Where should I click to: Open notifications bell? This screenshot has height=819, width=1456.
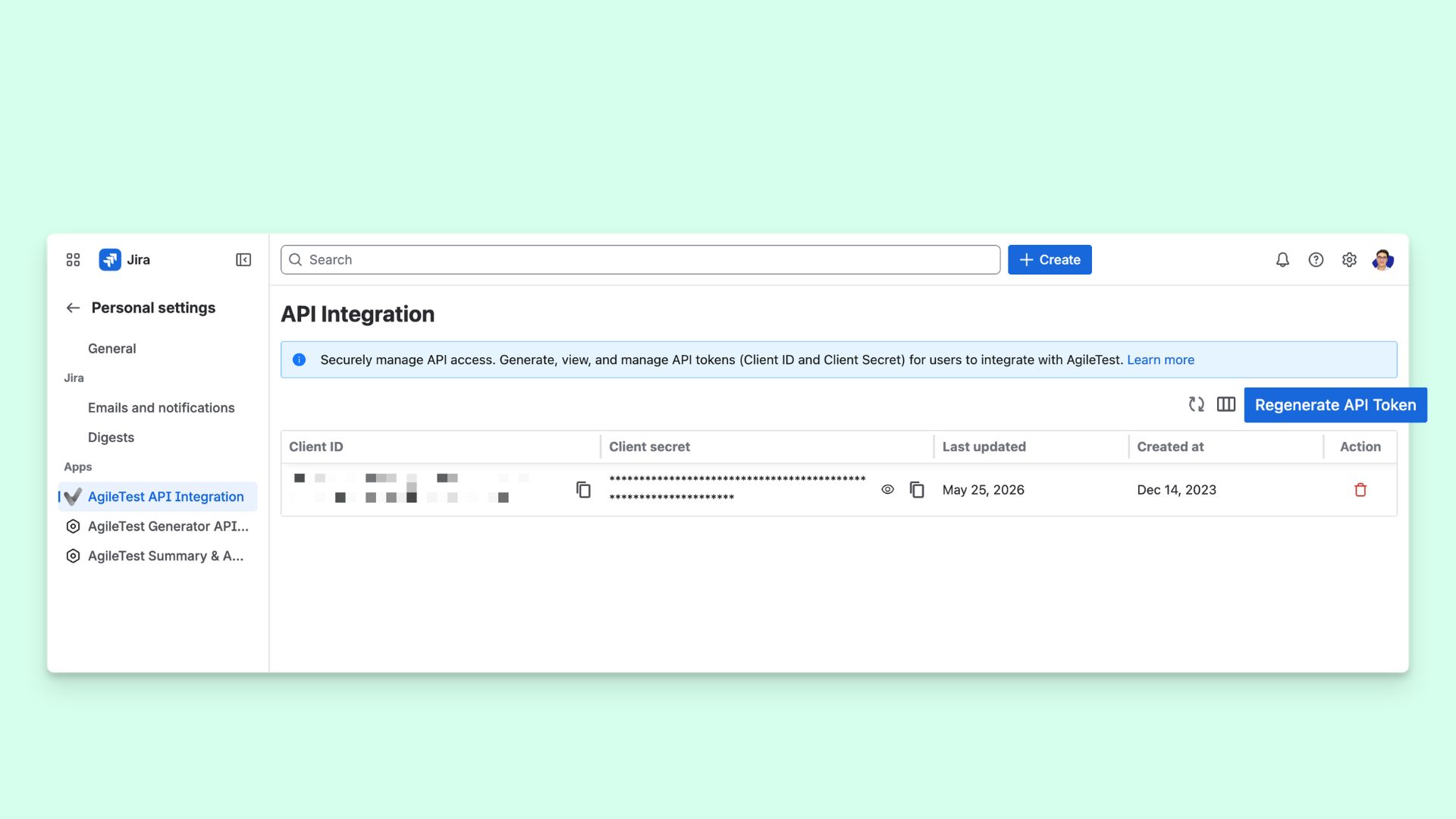(x=1282, y=260)
